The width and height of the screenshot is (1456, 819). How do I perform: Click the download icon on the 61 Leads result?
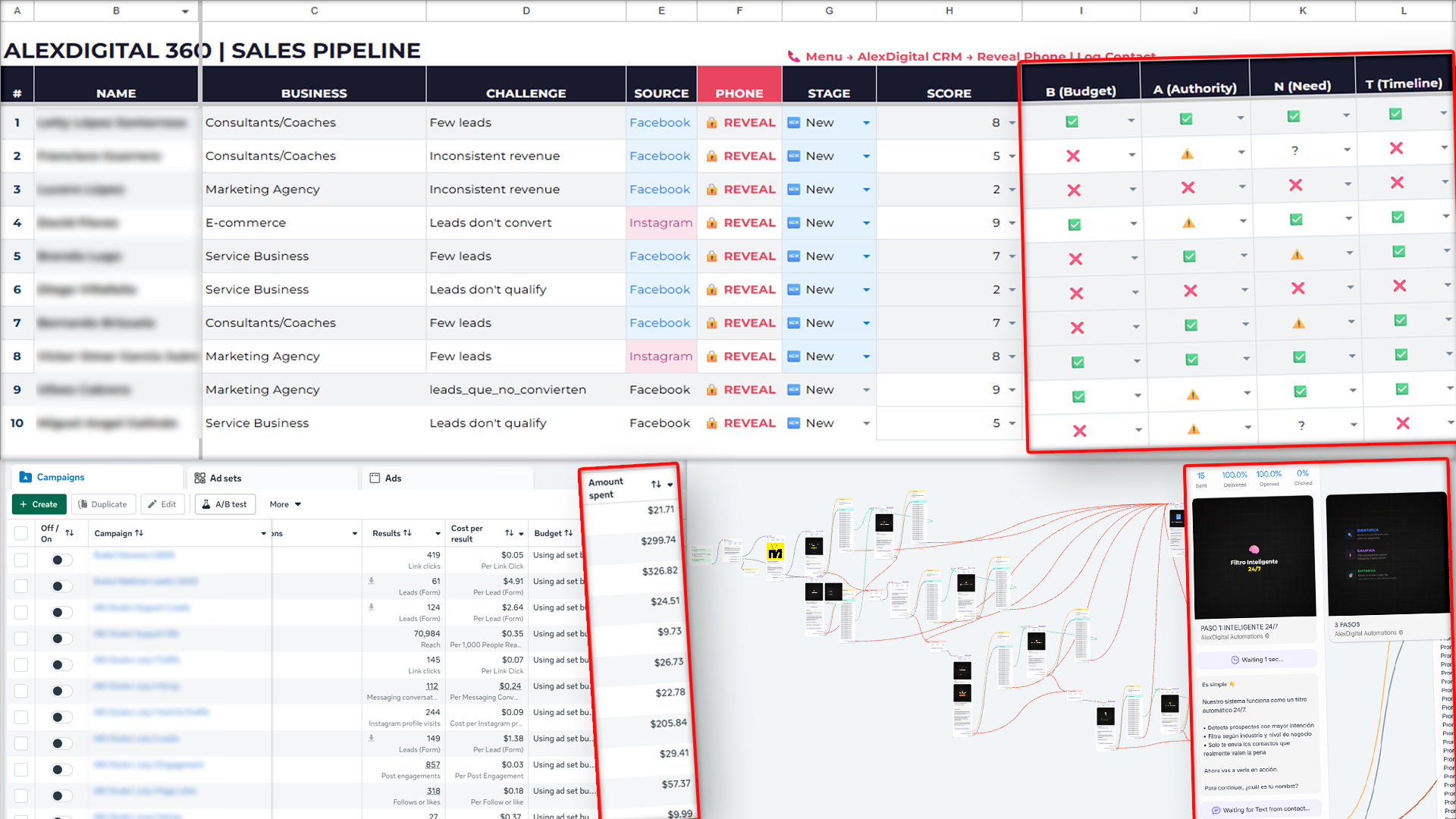point(372,581)
